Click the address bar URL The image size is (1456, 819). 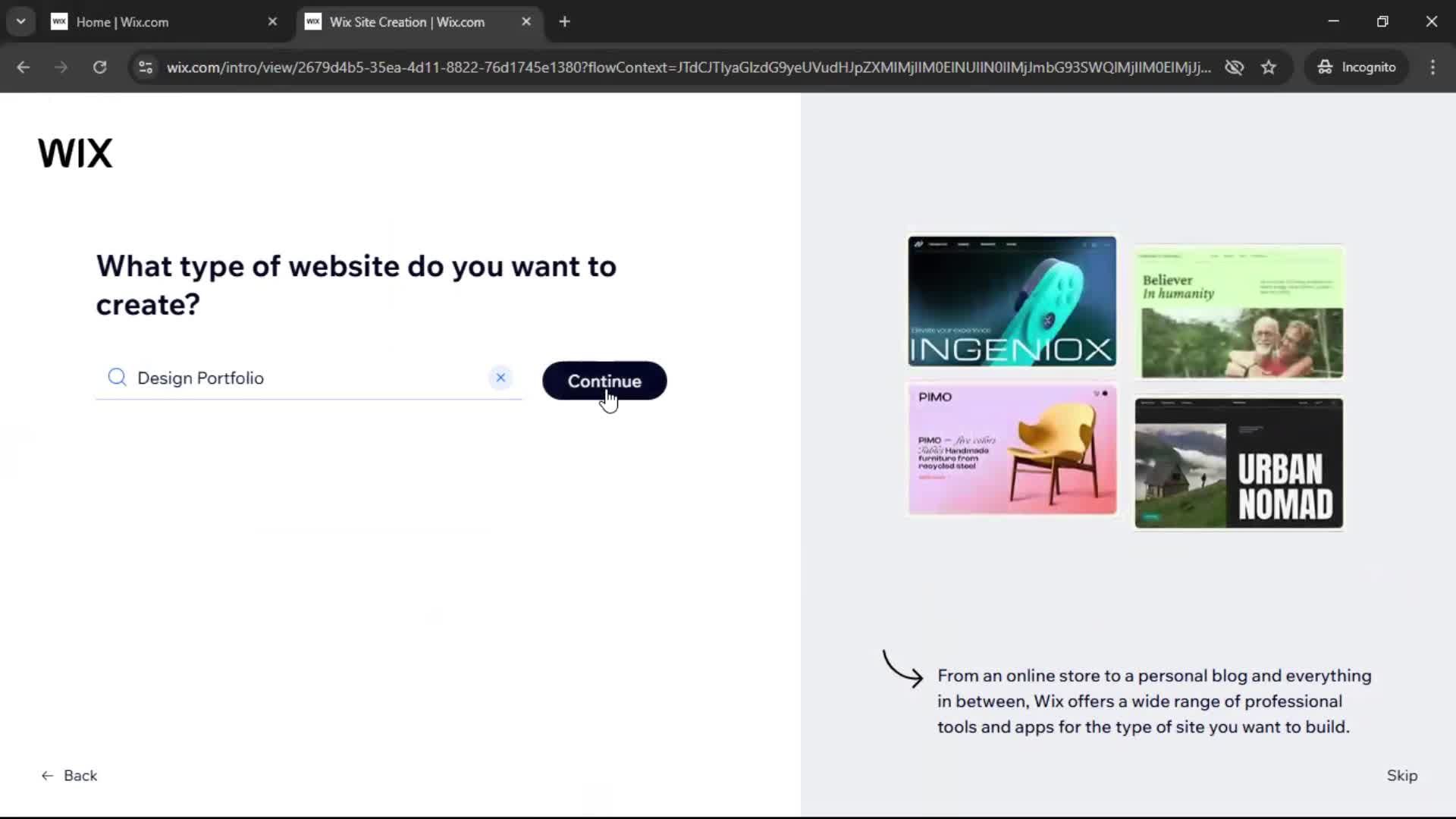689,67
